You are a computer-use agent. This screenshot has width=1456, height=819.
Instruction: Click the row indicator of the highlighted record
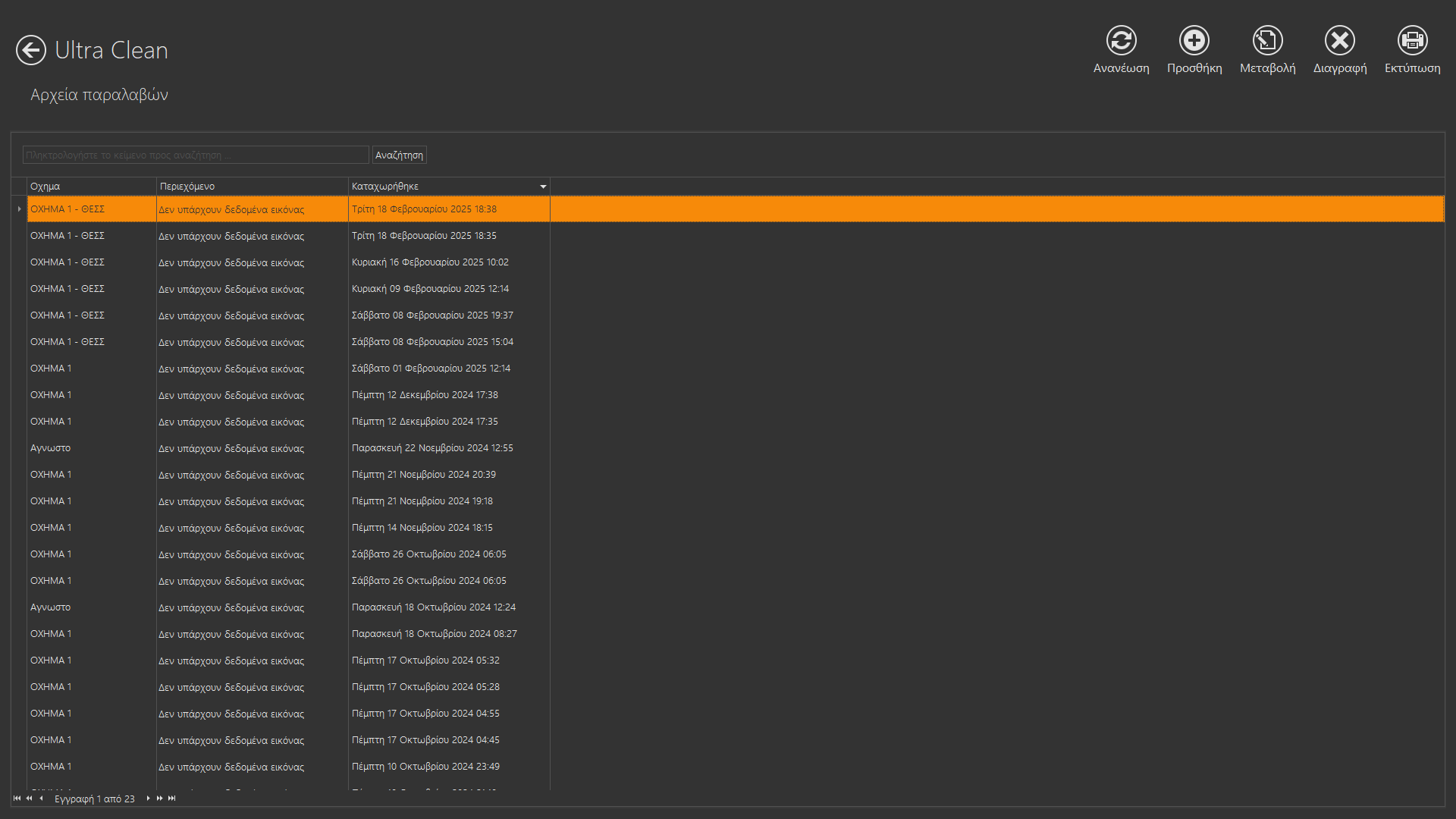coord(19,209)
